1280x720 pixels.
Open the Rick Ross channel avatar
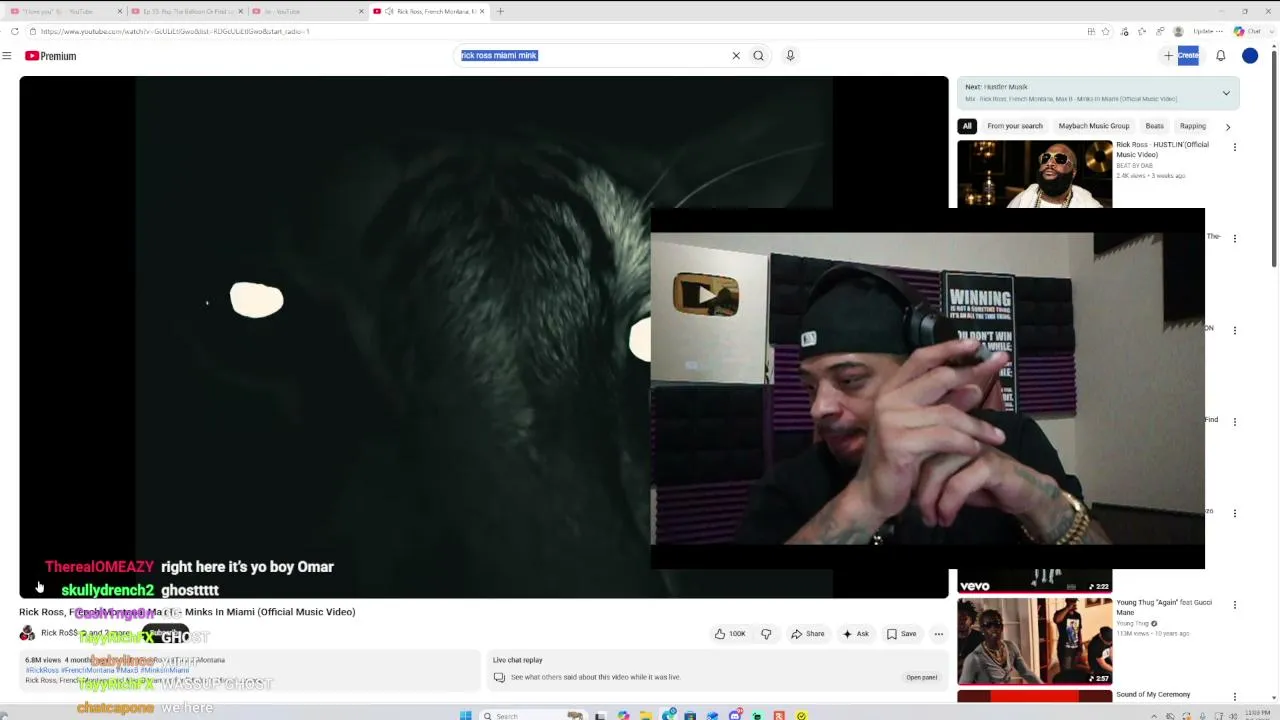[x=27, y=633]
